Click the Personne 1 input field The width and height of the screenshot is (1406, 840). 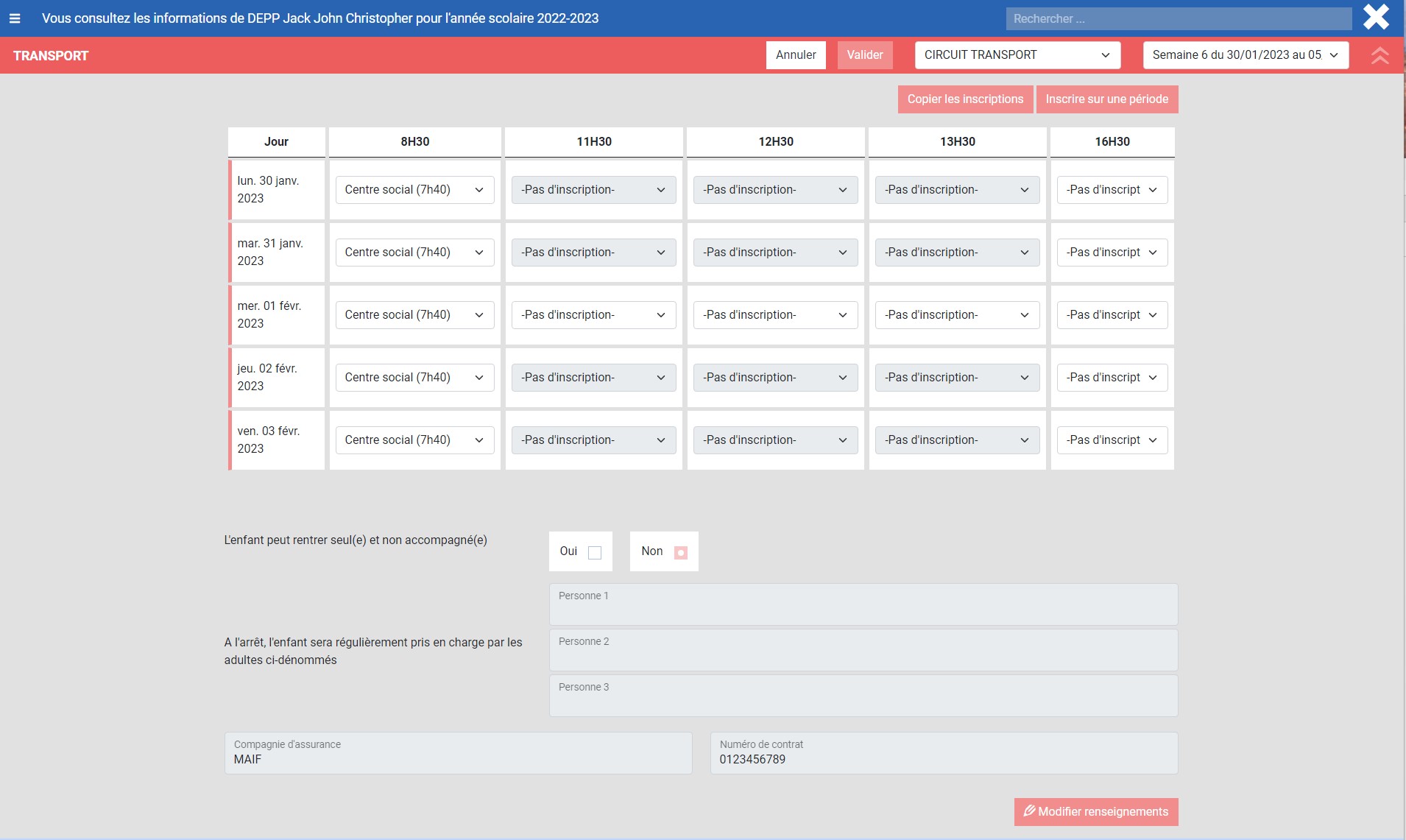pyautogui.click(x=863, y=606)
